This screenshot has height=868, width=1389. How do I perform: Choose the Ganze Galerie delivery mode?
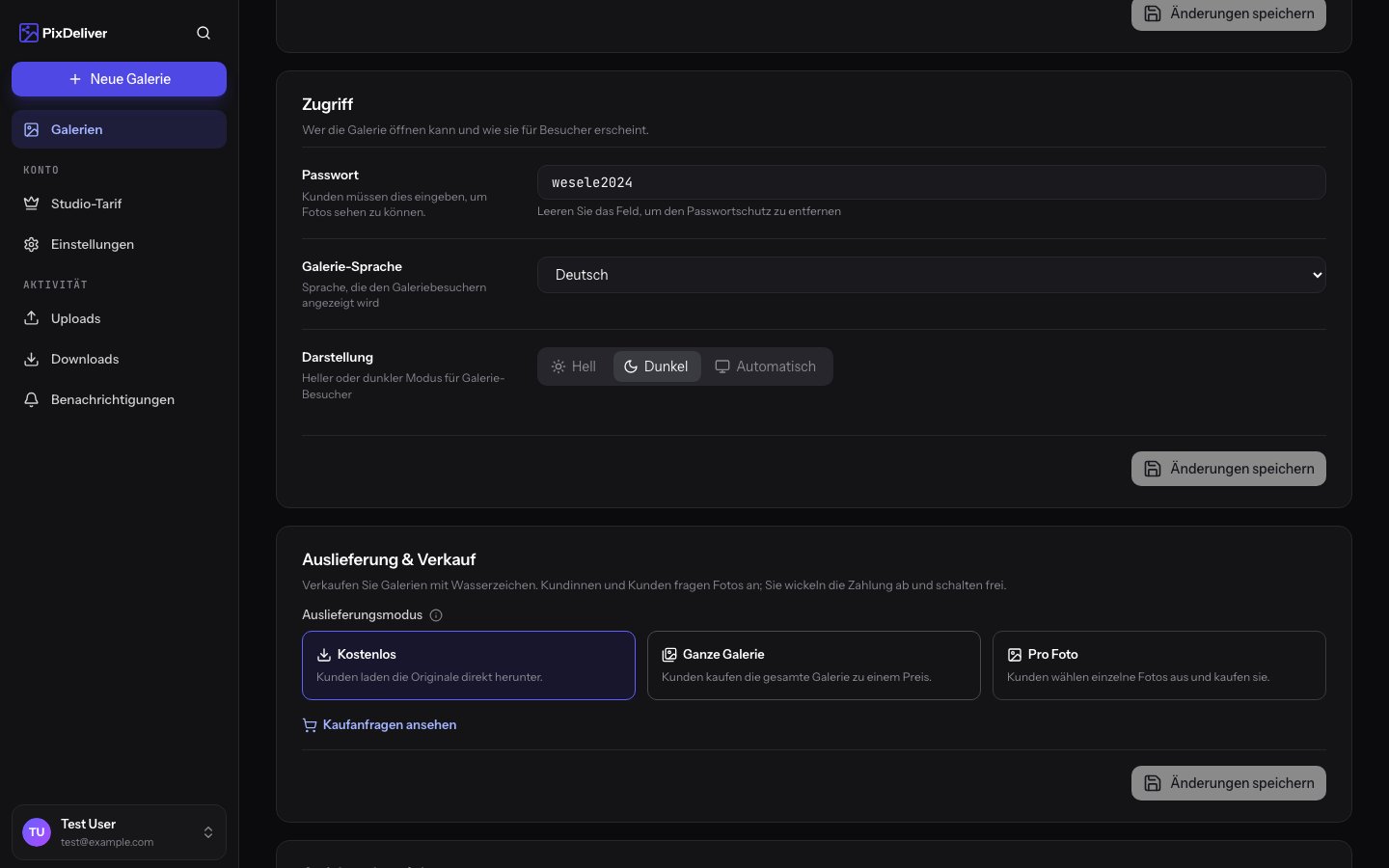[x=814, y=665]
